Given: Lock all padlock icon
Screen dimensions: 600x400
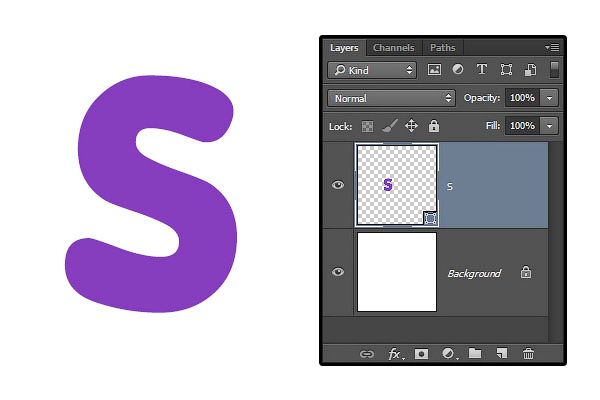Looking at the screenshot, I should pyautogui.click(x=434, y=126).
